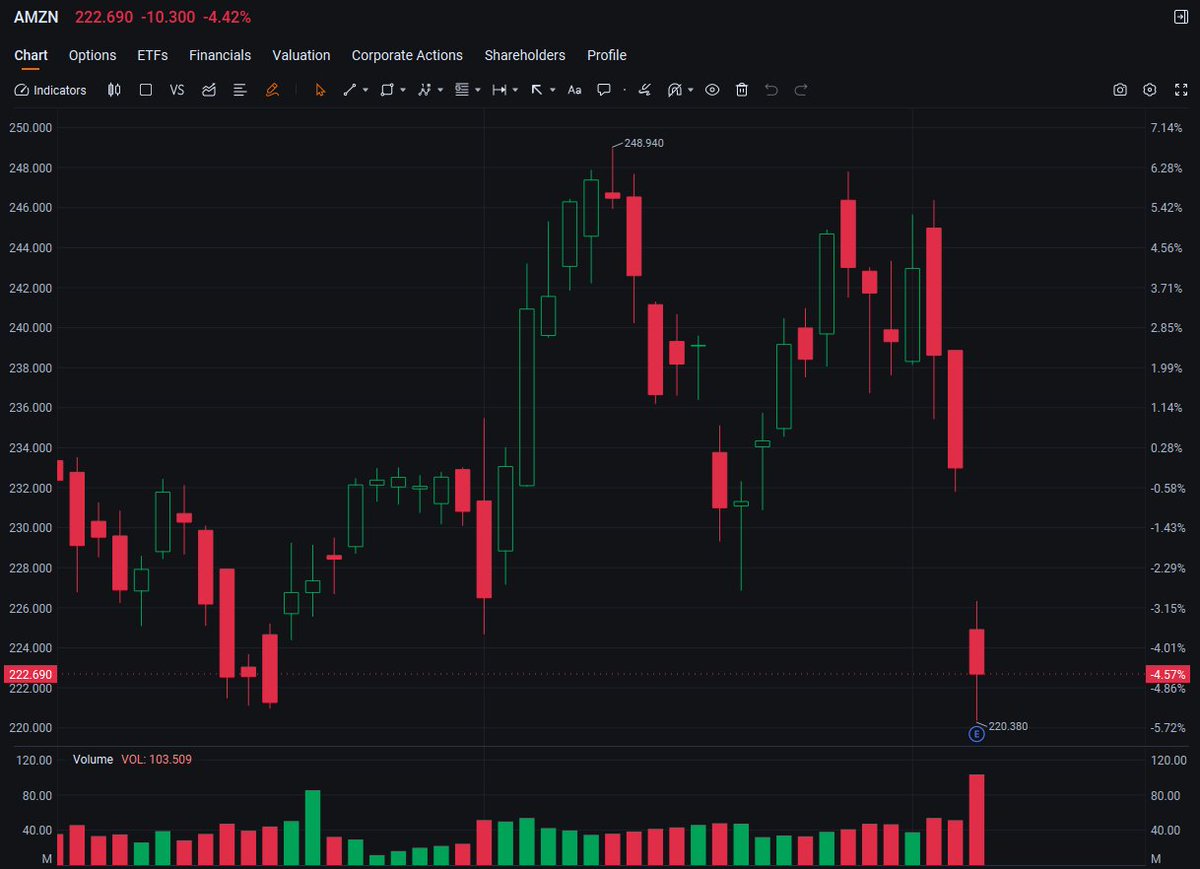Switch to the Chart tab
This screenshot has width=1200, height=869.
(31, 55)
